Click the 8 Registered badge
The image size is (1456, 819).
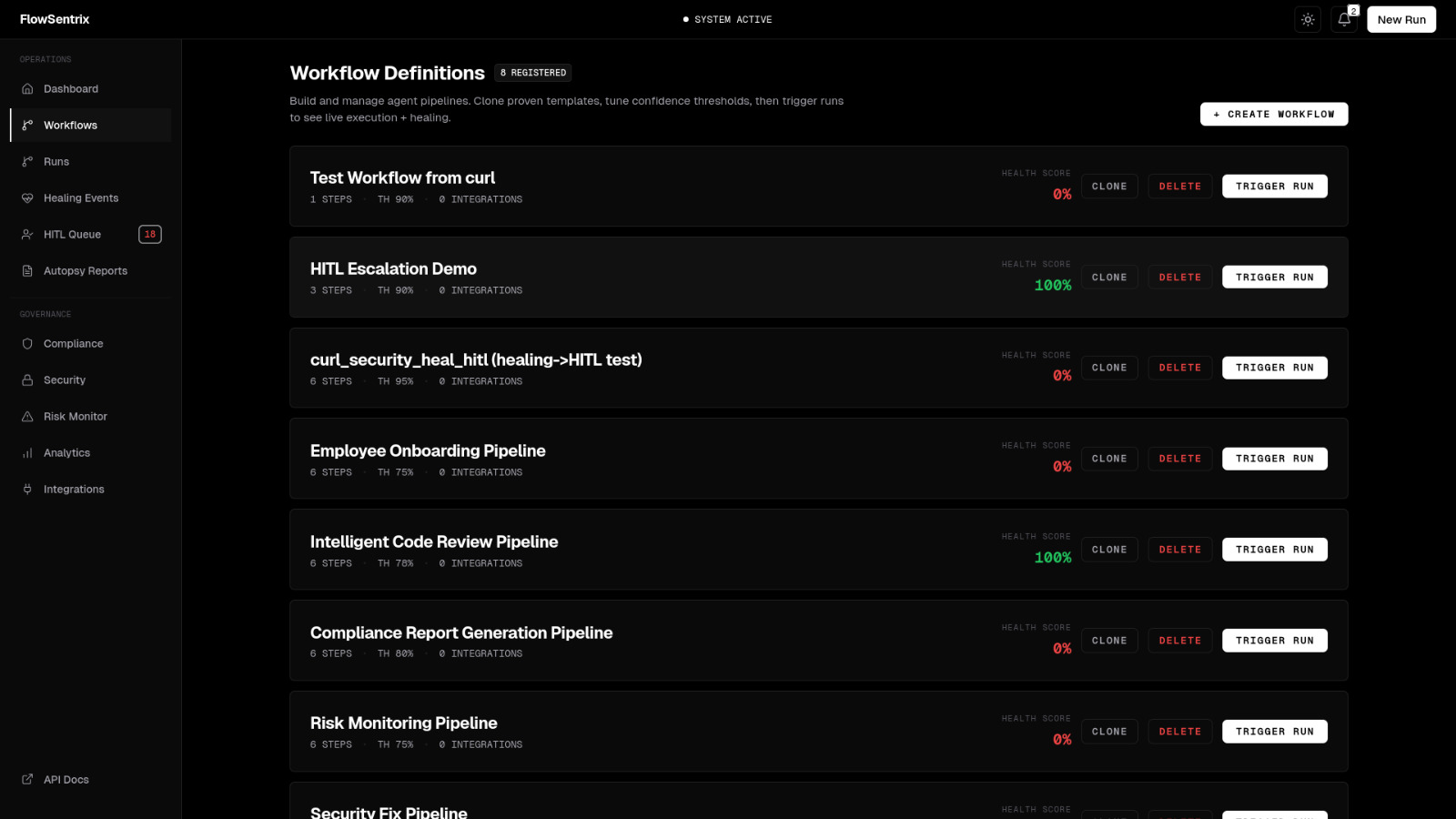533,73
